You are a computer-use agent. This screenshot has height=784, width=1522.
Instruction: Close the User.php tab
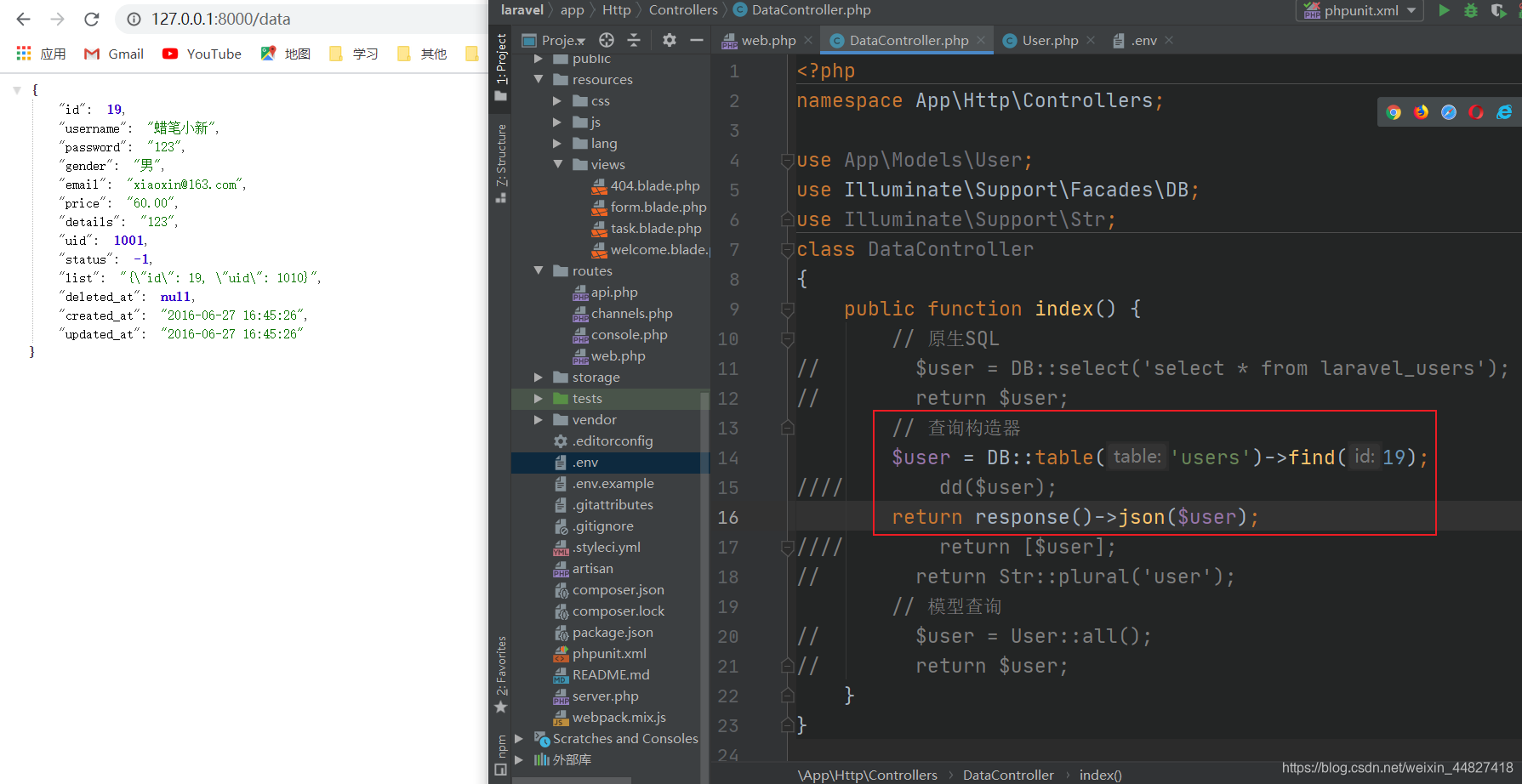click(x=1092, y=40)
